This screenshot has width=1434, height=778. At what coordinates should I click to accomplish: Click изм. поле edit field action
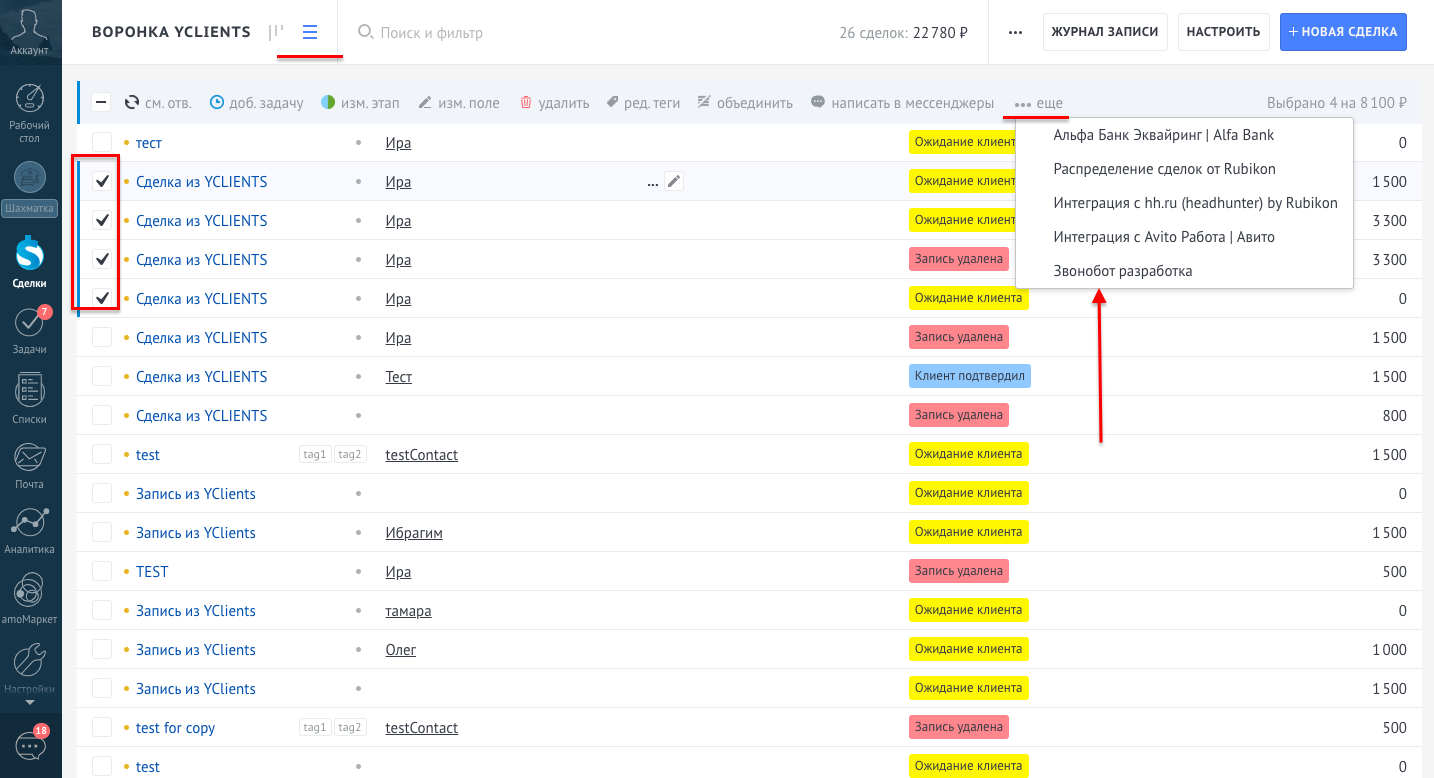coord(459,103)
